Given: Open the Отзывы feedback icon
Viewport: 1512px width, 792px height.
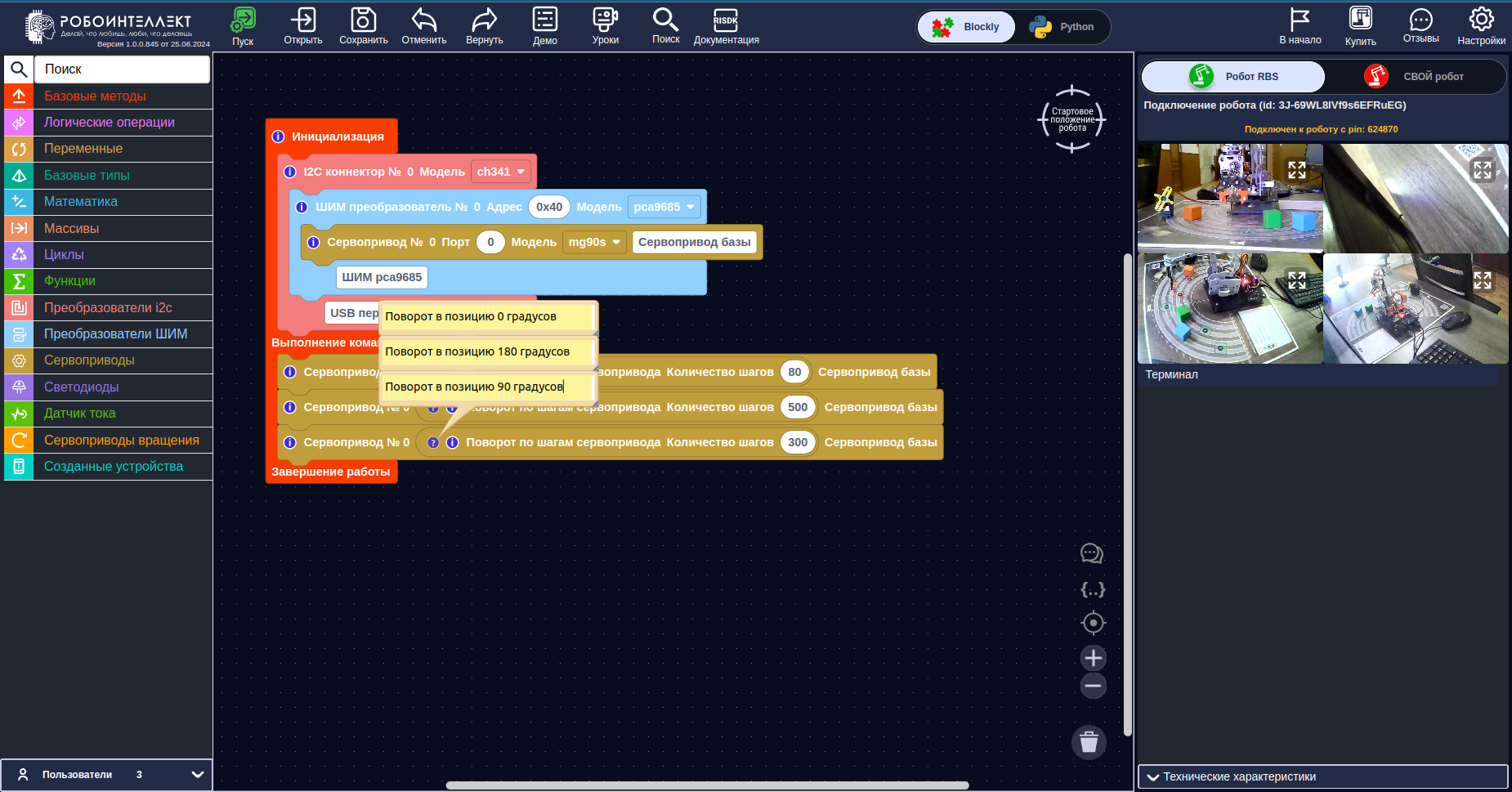Looking at the screenshot, I should [x=1421, y=20].
